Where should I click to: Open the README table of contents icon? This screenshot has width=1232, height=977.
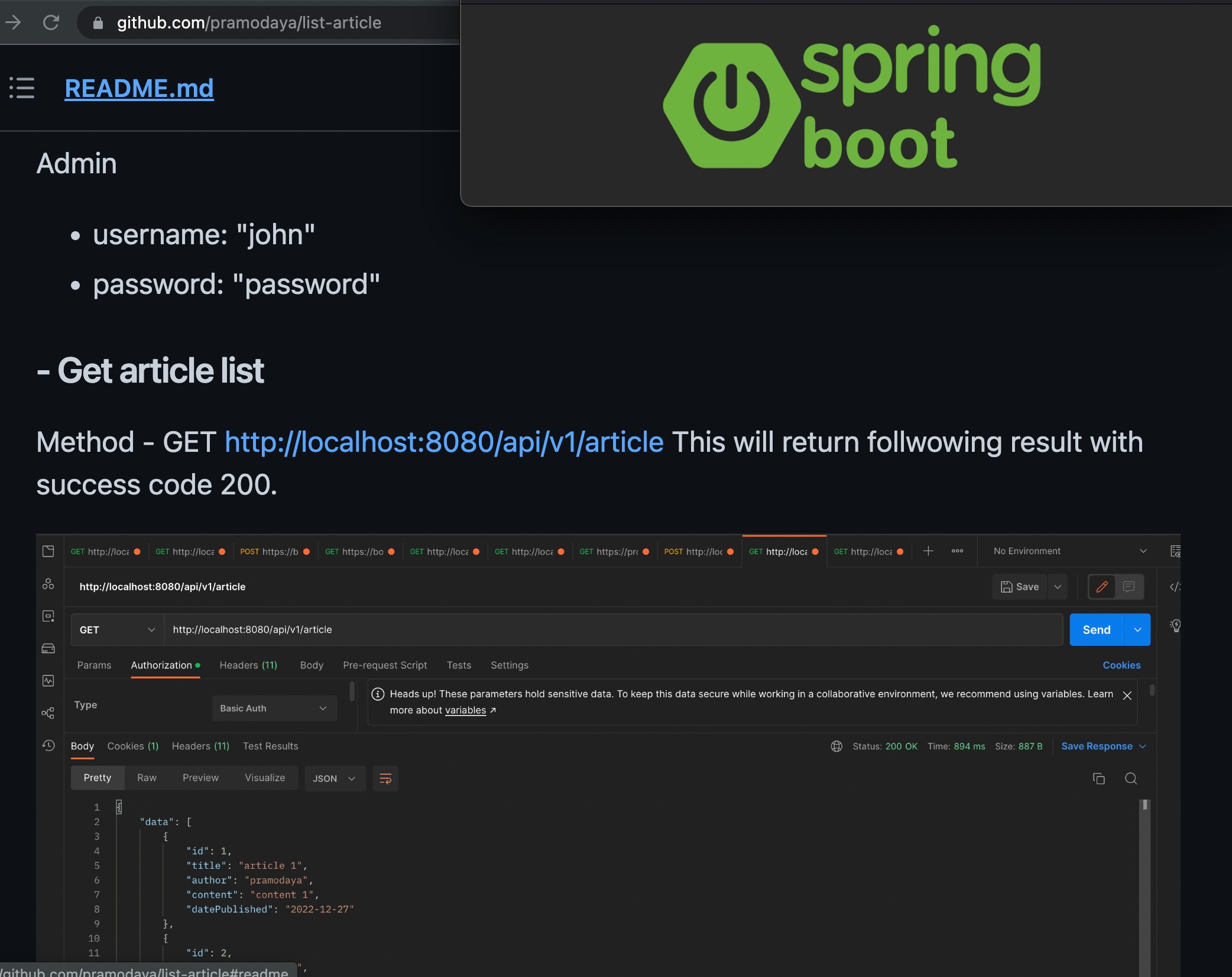pos(22,88)
